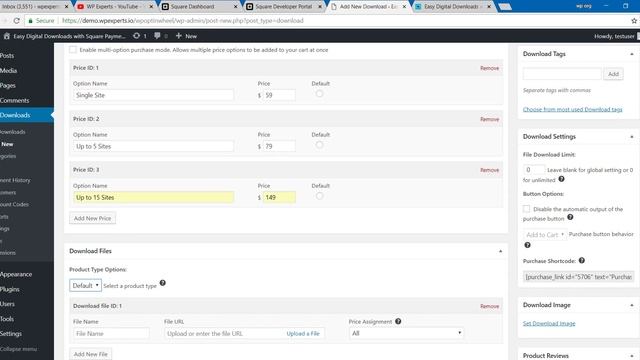Enable multi-option purchase mode checkbox

[x=73, y=50]
